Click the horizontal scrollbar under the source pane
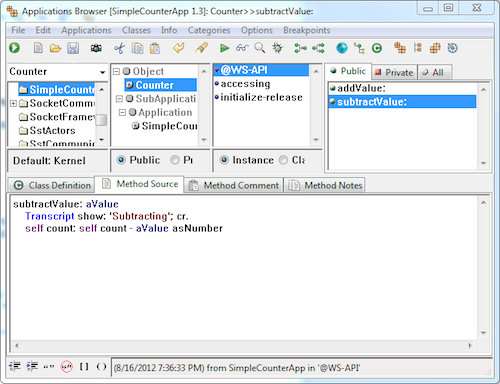This screenshot has width=500, height=384. (243, 346)
